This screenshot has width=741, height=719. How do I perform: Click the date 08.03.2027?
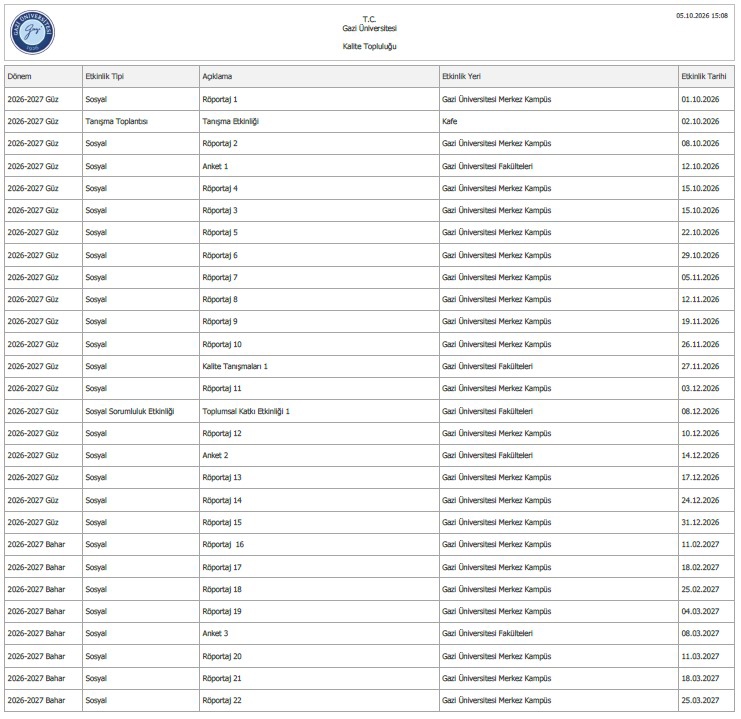tap(700, 633)
